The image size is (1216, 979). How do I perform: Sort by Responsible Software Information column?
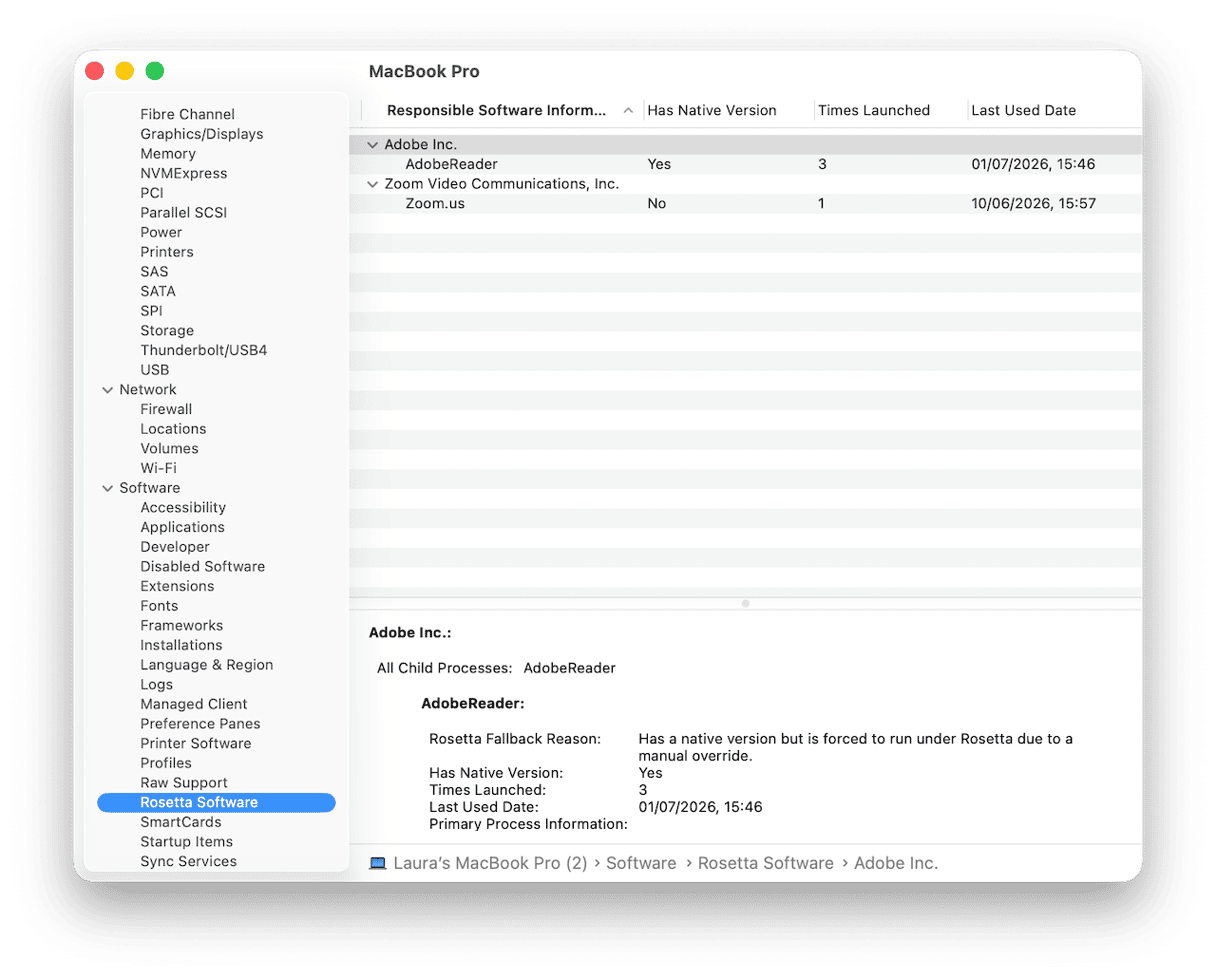[497, 111]
